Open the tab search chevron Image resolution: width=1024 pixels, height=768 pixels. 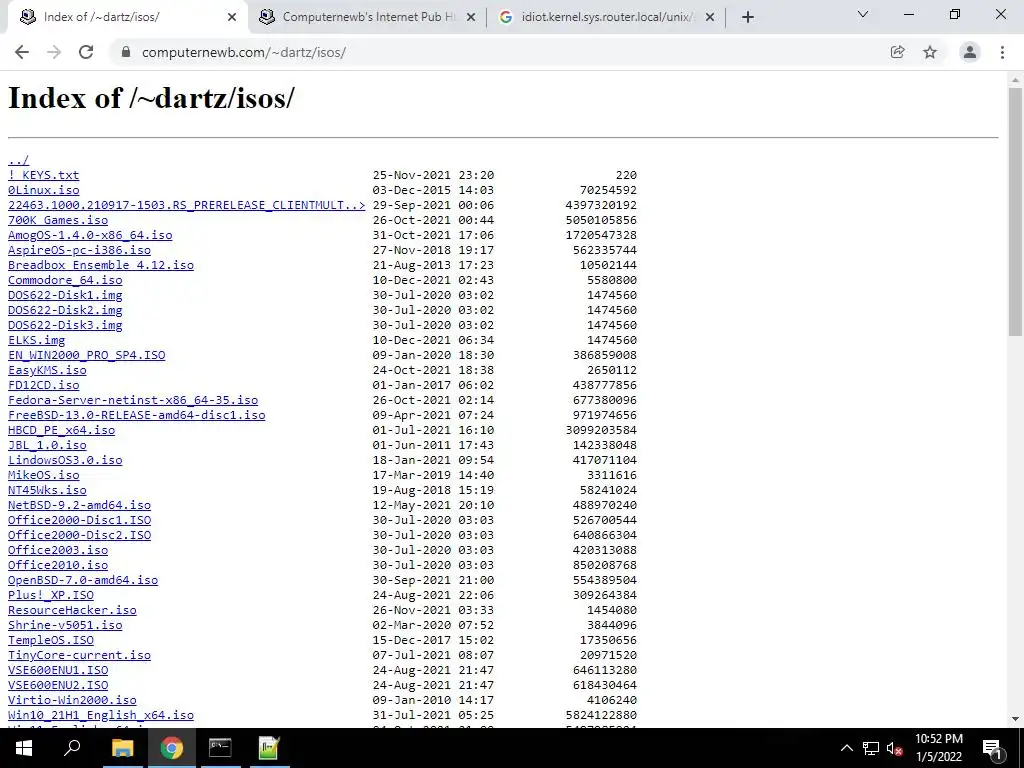863,14
